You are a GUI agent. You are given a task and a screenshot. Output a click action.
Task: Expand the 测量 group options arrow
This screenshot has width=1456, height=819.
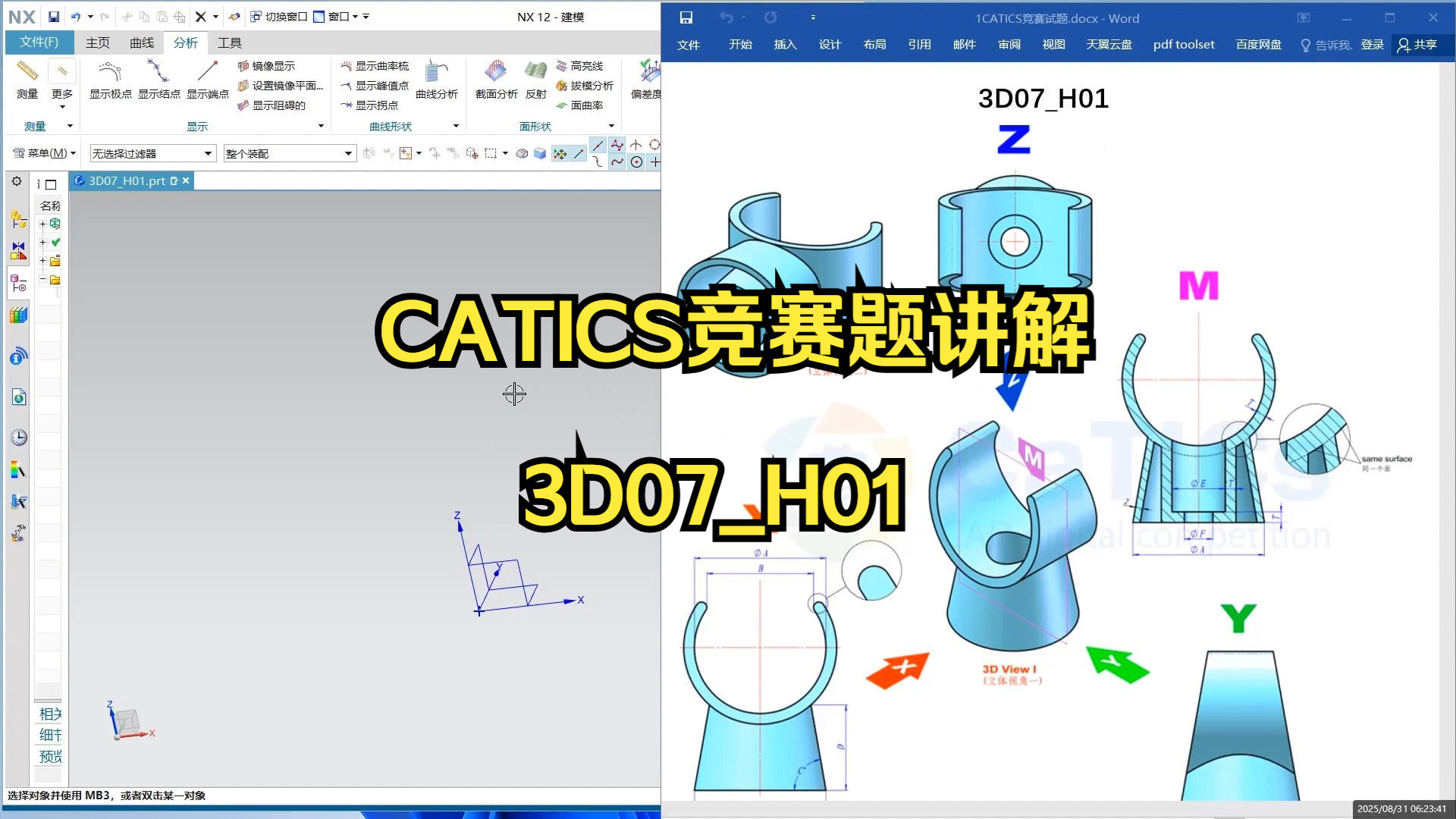tap(71, 126)
